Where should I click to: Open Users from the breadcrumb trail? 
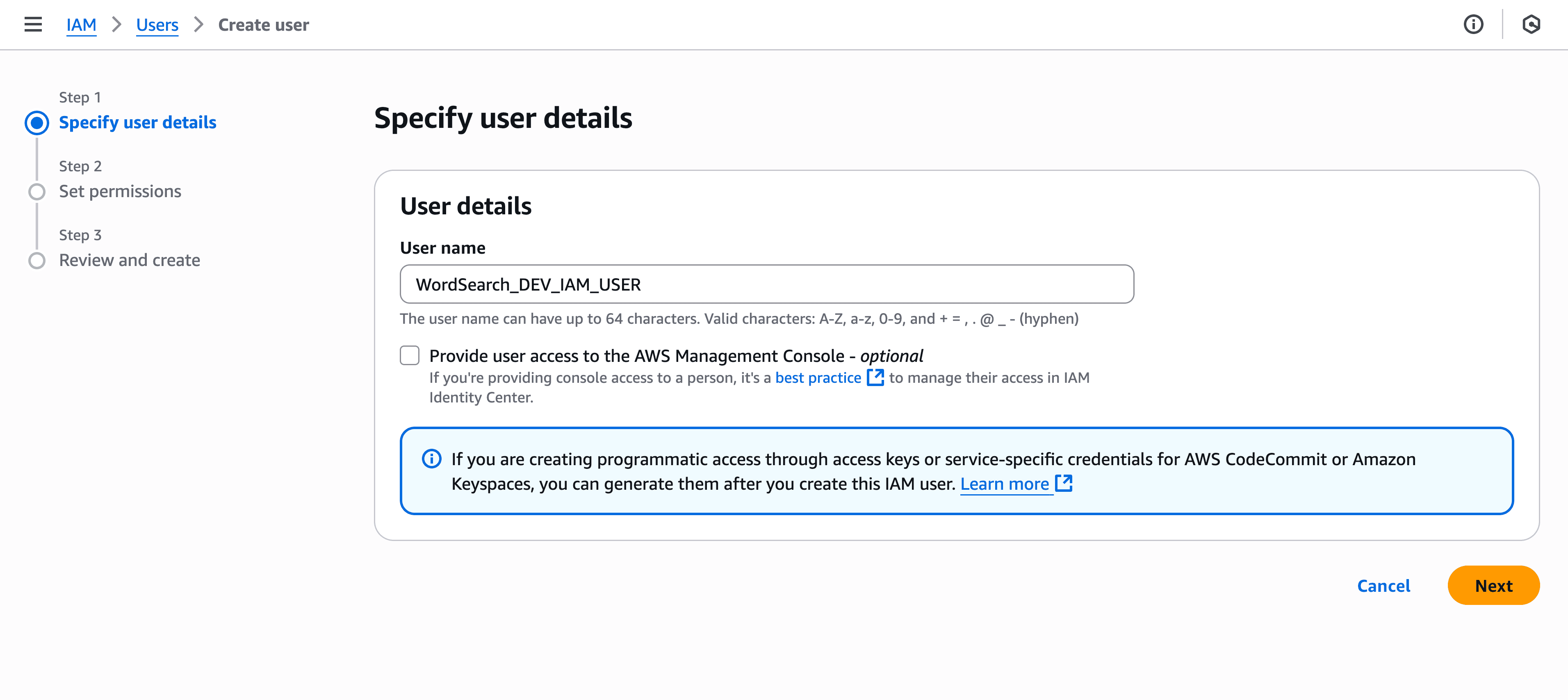(157, 24)
